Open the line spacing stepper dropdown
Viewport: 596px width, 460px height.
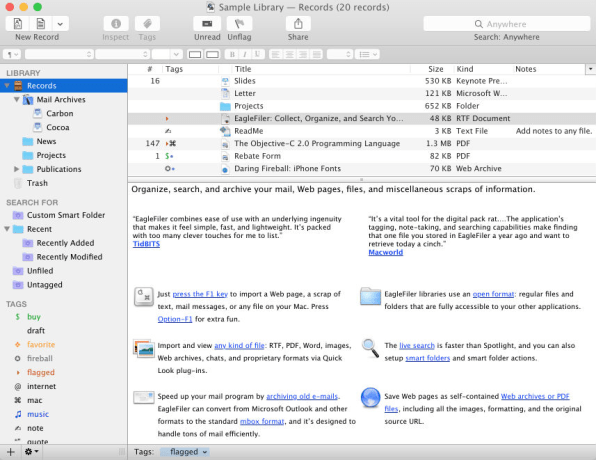(340, 54)
